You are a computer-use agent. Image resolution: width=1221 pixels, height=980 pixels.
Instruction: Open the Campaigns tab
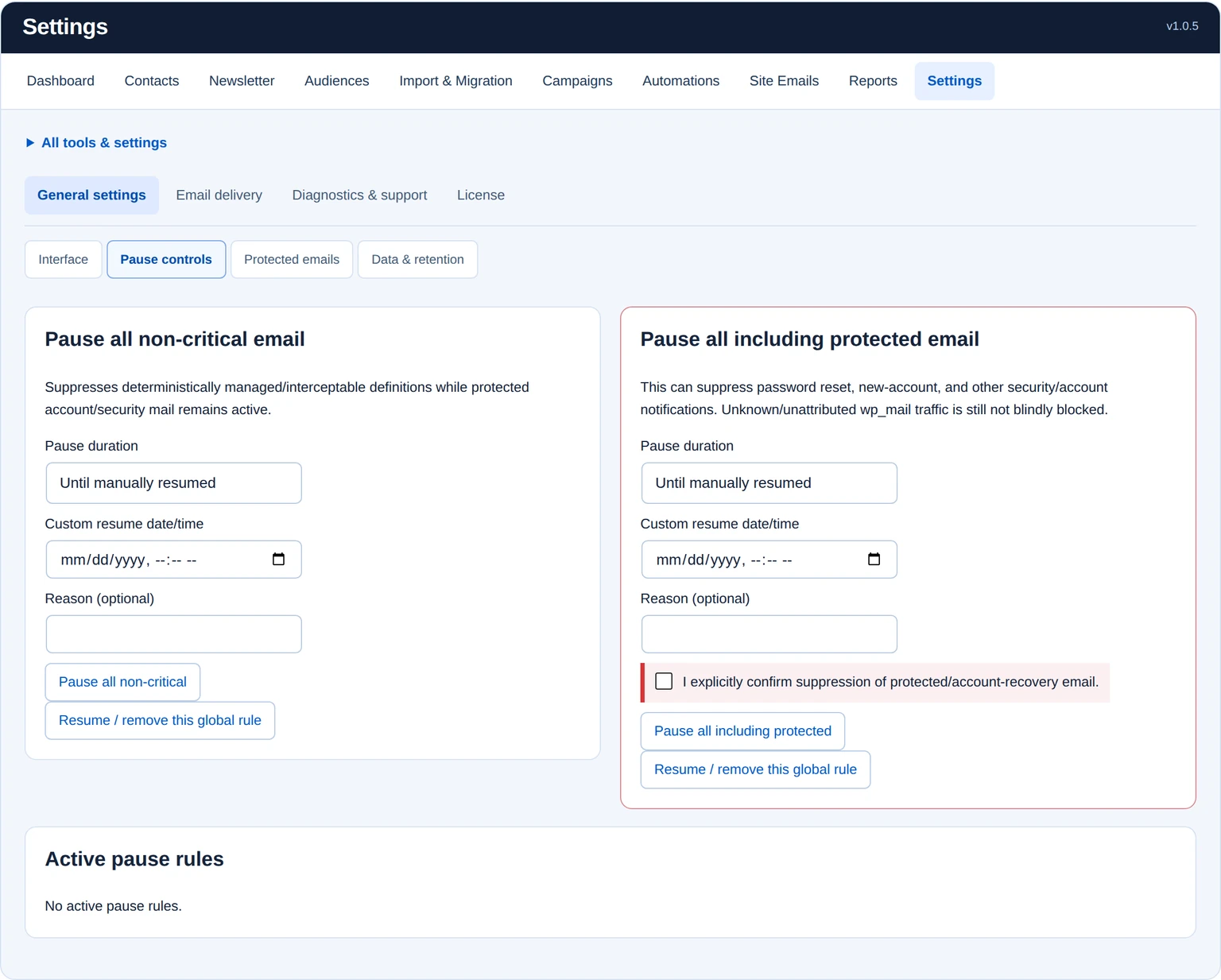coord(577,81)
